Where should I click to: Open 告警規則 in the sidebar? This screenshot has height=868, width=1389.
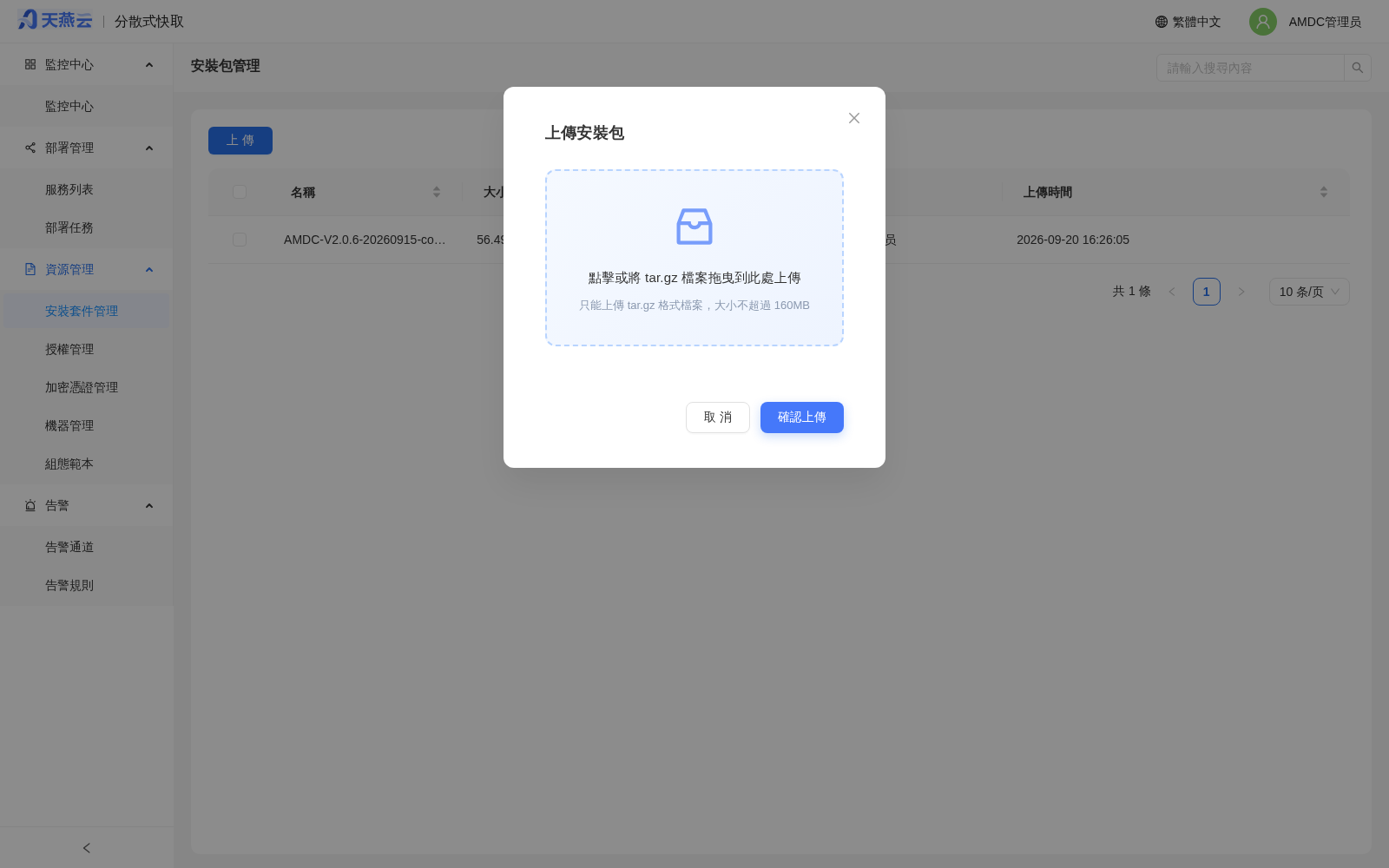pyautogui.click(x=87, y=585)
